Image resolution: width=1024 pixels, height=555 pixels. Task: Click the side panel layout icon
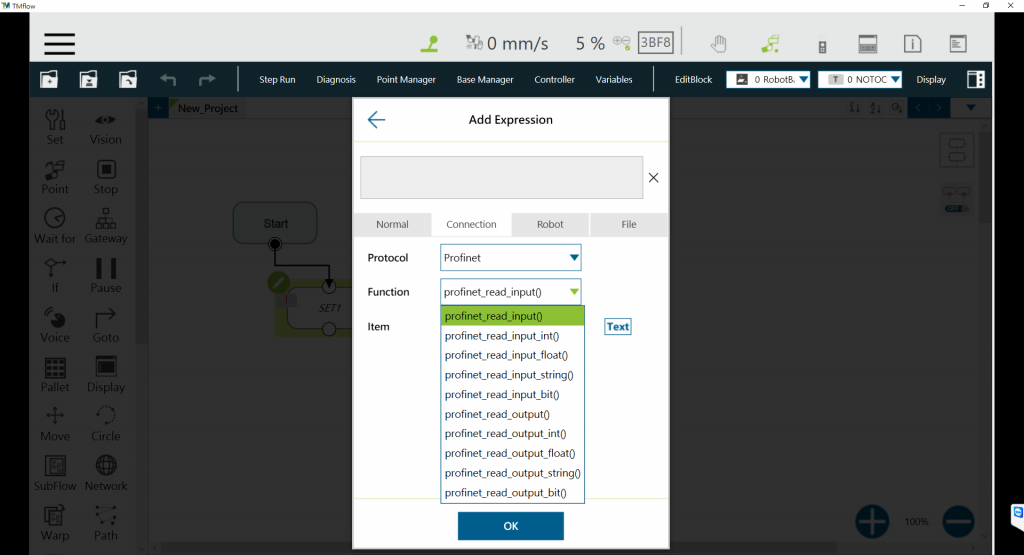975,80
